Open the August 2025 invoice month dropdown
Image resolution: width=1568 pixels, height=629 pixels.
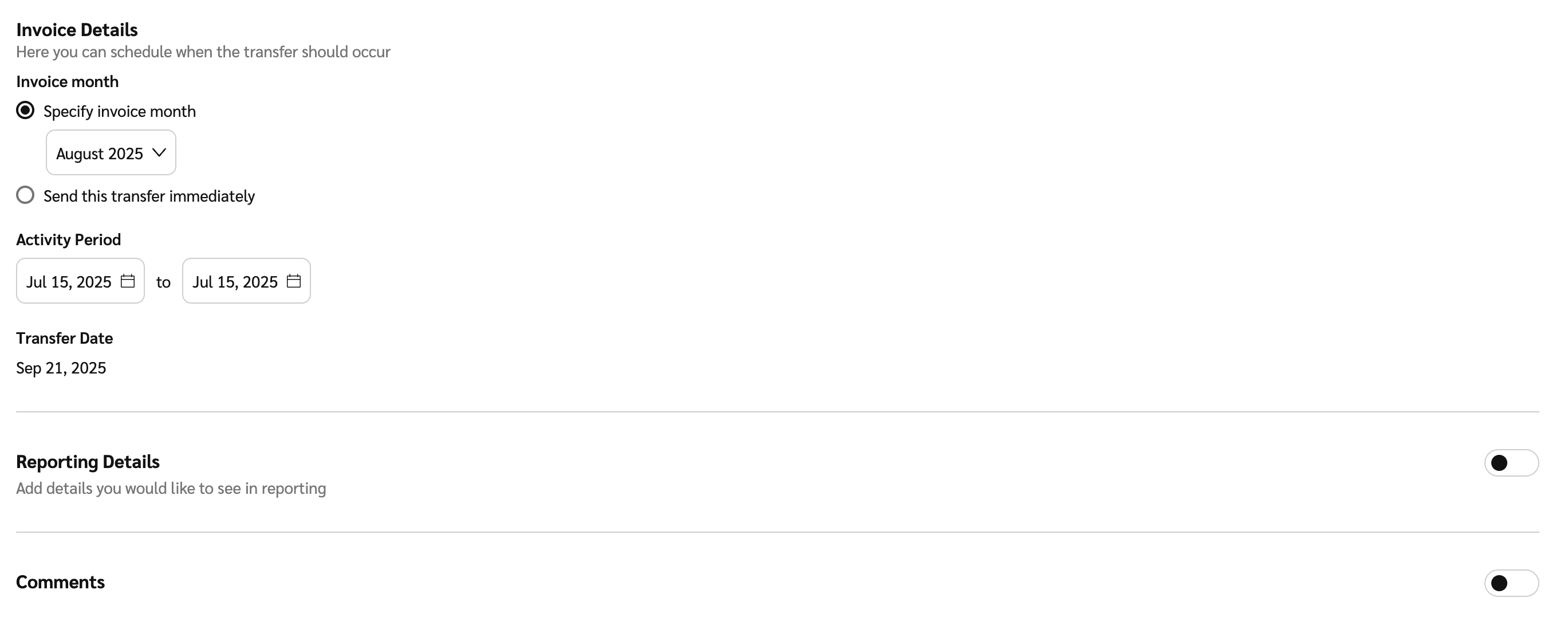[111, 152]
